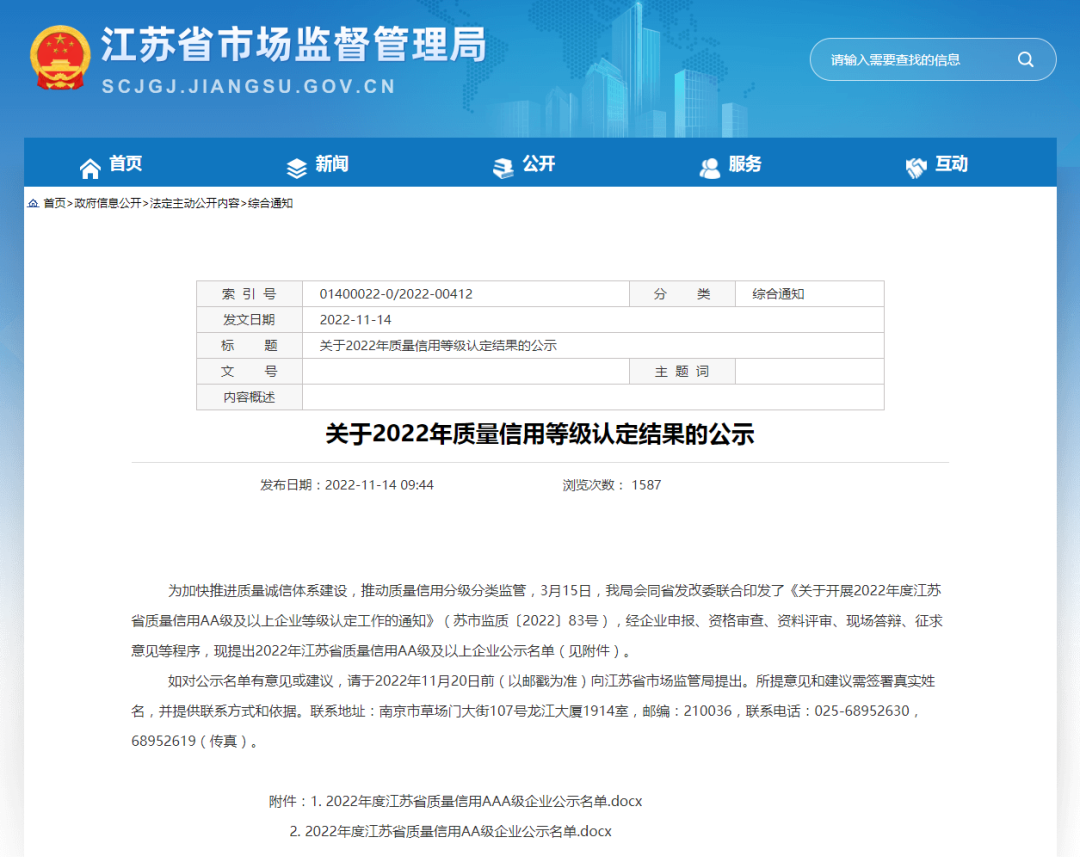Click the phone number 025-68952630
The width and height of the screenshot is (1080, 862).
(x=862, y=711)
